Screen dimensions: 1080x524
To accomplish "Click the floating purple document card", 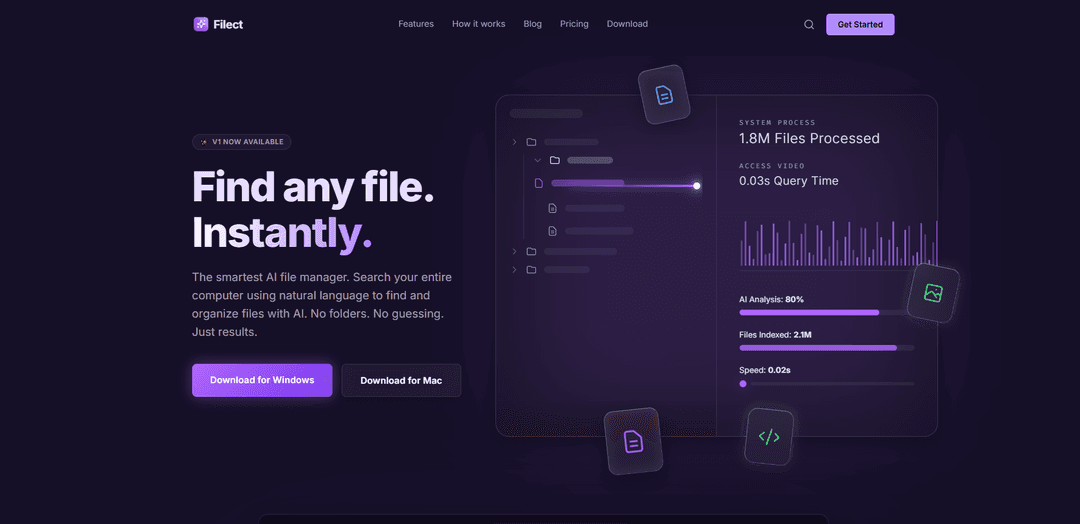I will 633,441.
